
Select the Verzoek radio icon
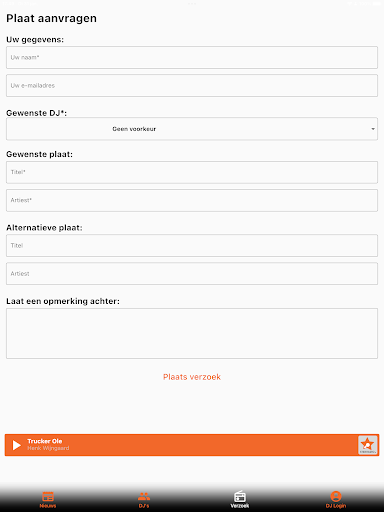[x=240, y=496]
